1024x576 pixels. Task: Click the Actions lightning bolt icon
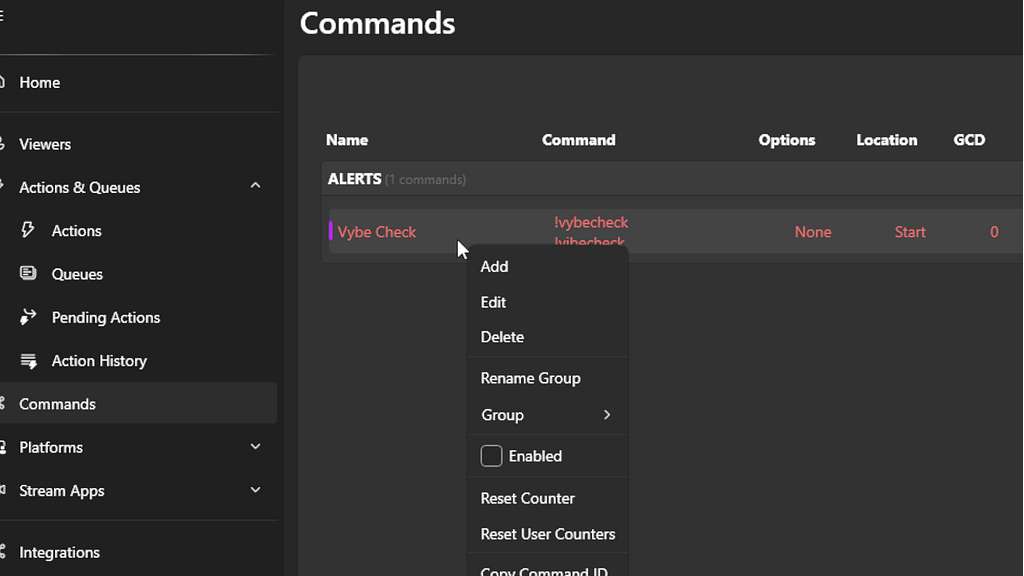click(29, 231)
